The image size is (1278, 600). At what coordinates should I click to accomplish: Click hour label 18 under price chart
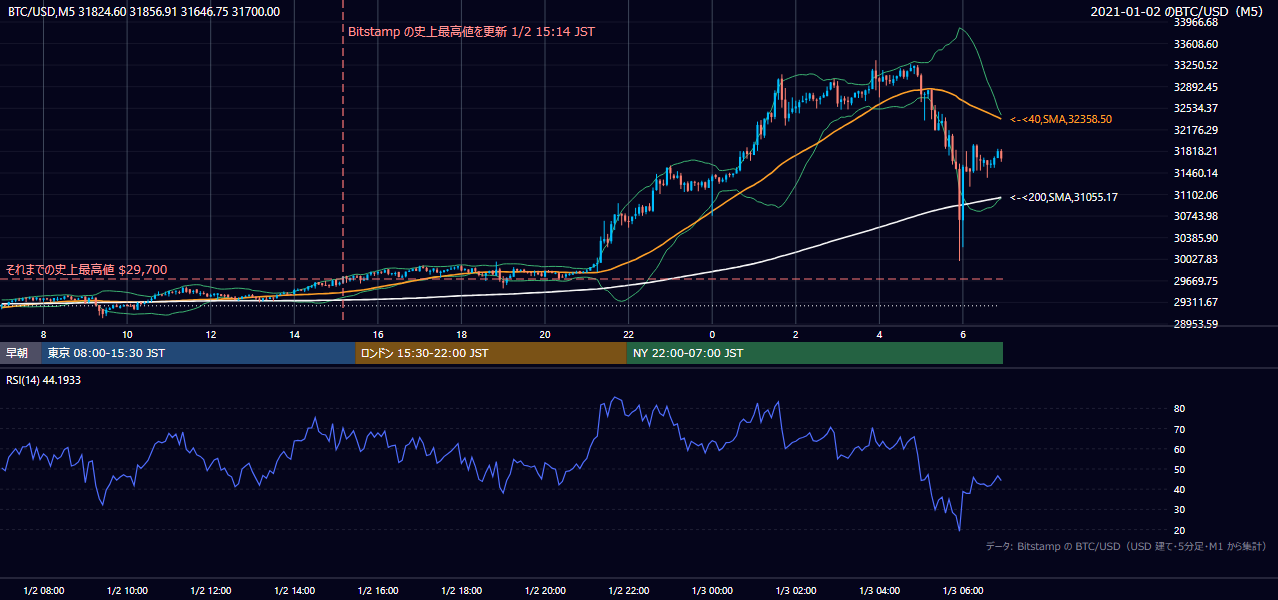tap(462, 334)
